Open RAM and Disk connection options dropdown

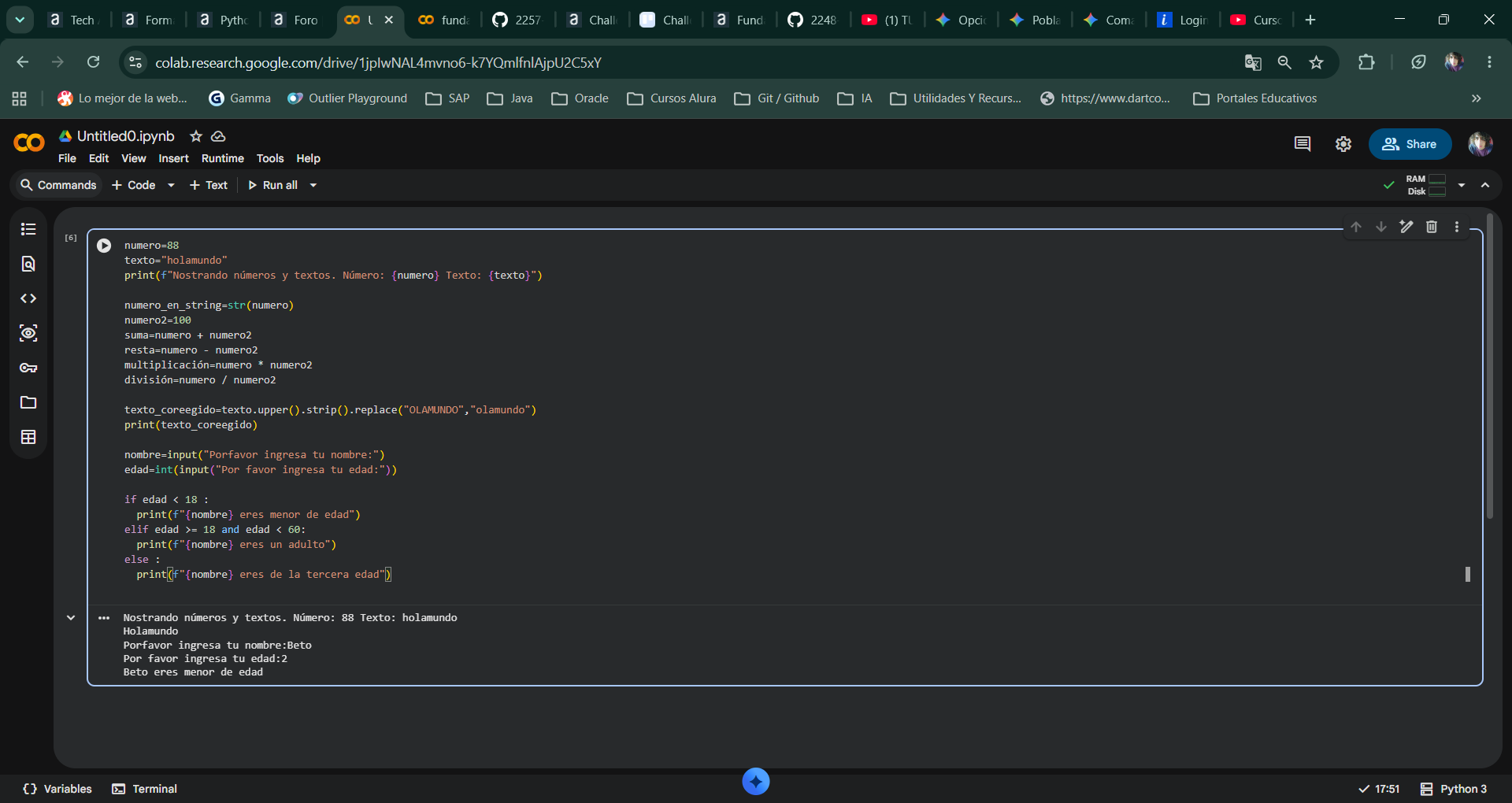(x=1462, y=185)
